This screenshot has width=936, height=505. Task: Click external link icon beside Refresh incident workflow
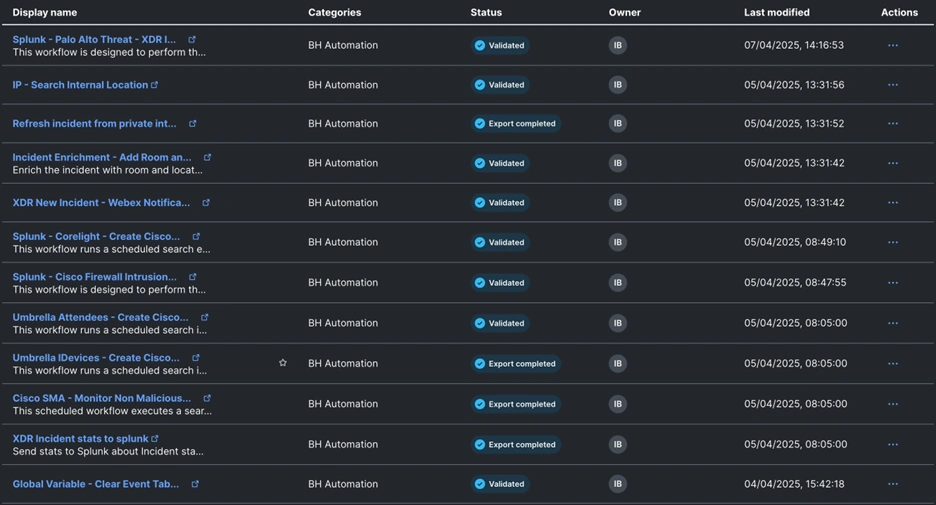click(193, 124)
